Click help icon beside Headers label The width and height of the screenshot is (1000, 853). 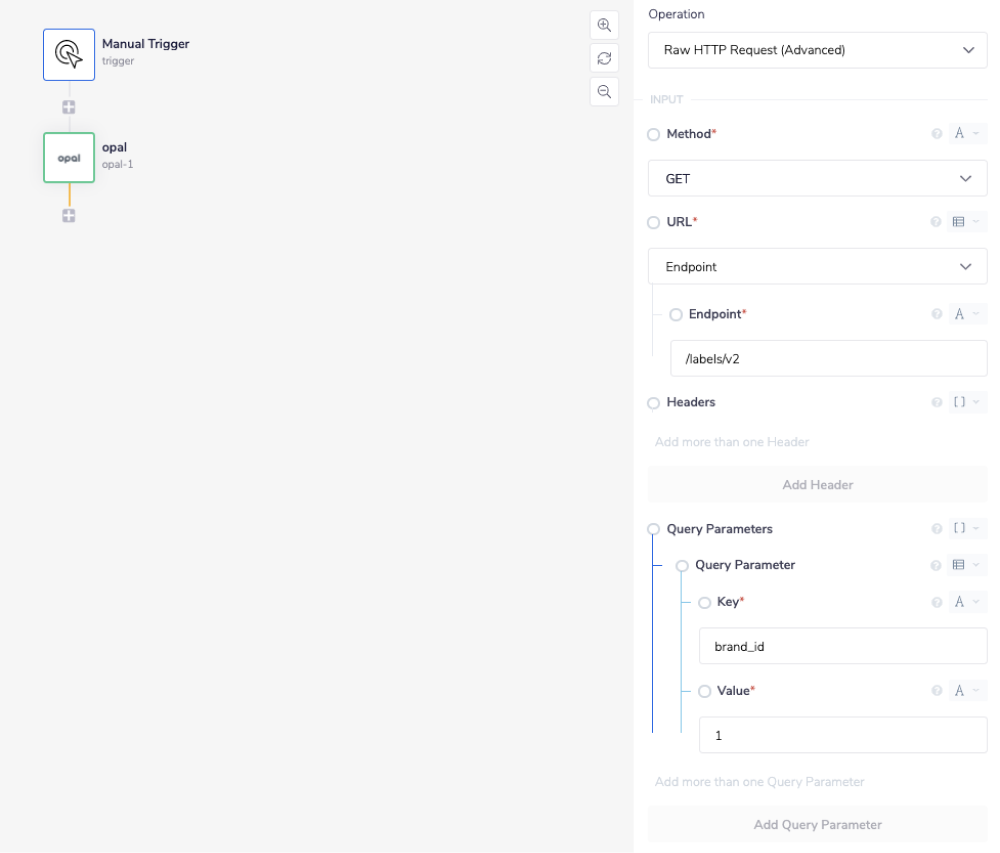click(x=937, y=402)
